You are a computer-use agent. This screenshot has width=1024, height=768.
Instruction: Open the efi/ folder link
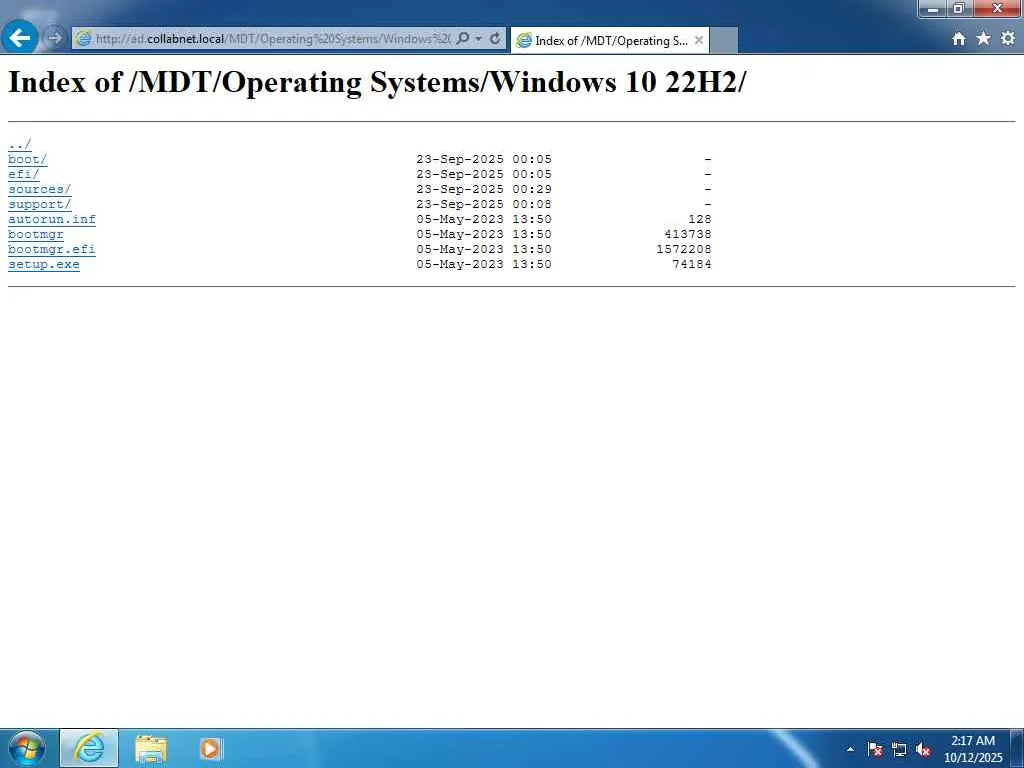(24, 174)
